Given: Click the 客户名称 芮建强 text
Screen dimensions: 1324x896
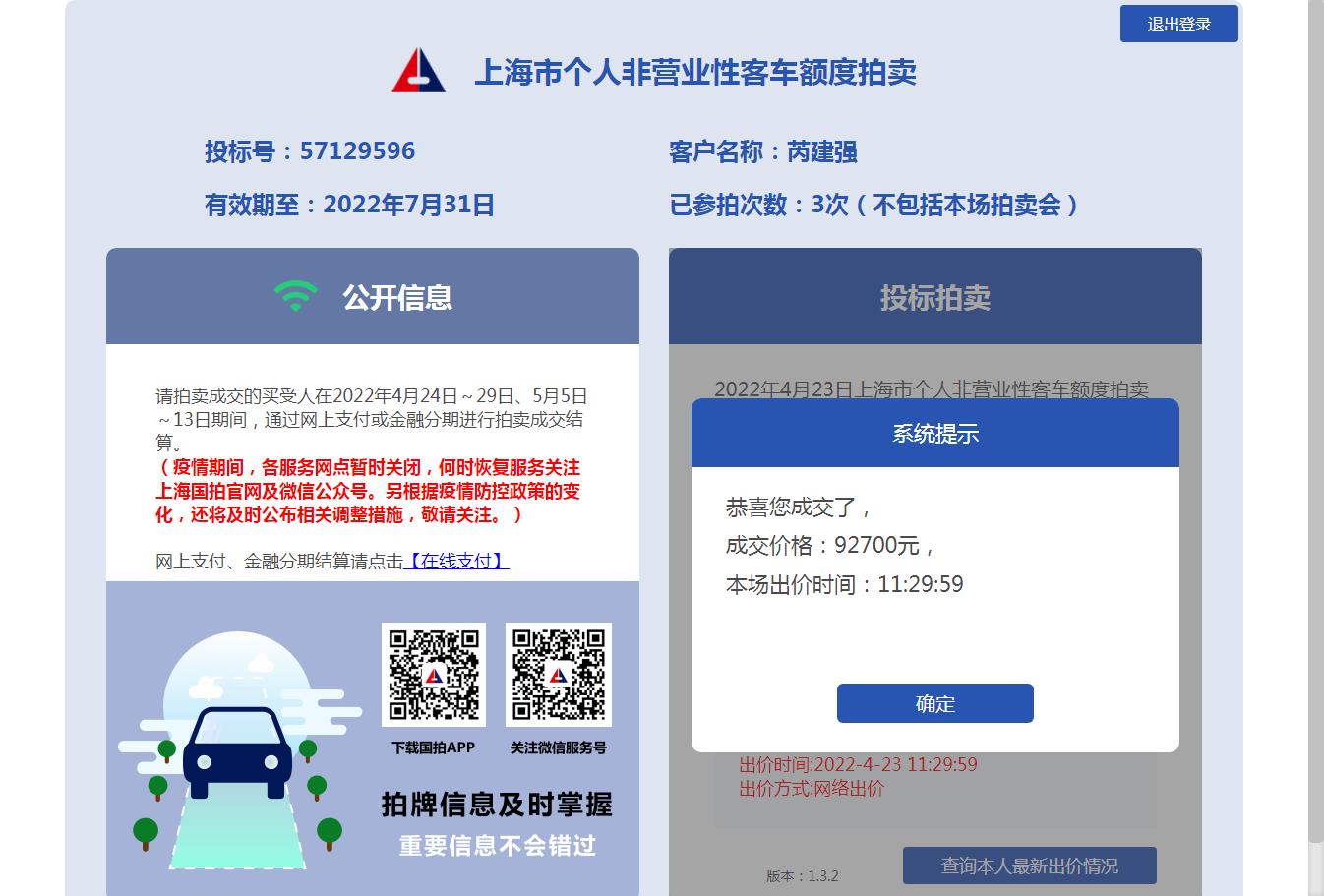Looking at the screenshot, I should 762,151.
